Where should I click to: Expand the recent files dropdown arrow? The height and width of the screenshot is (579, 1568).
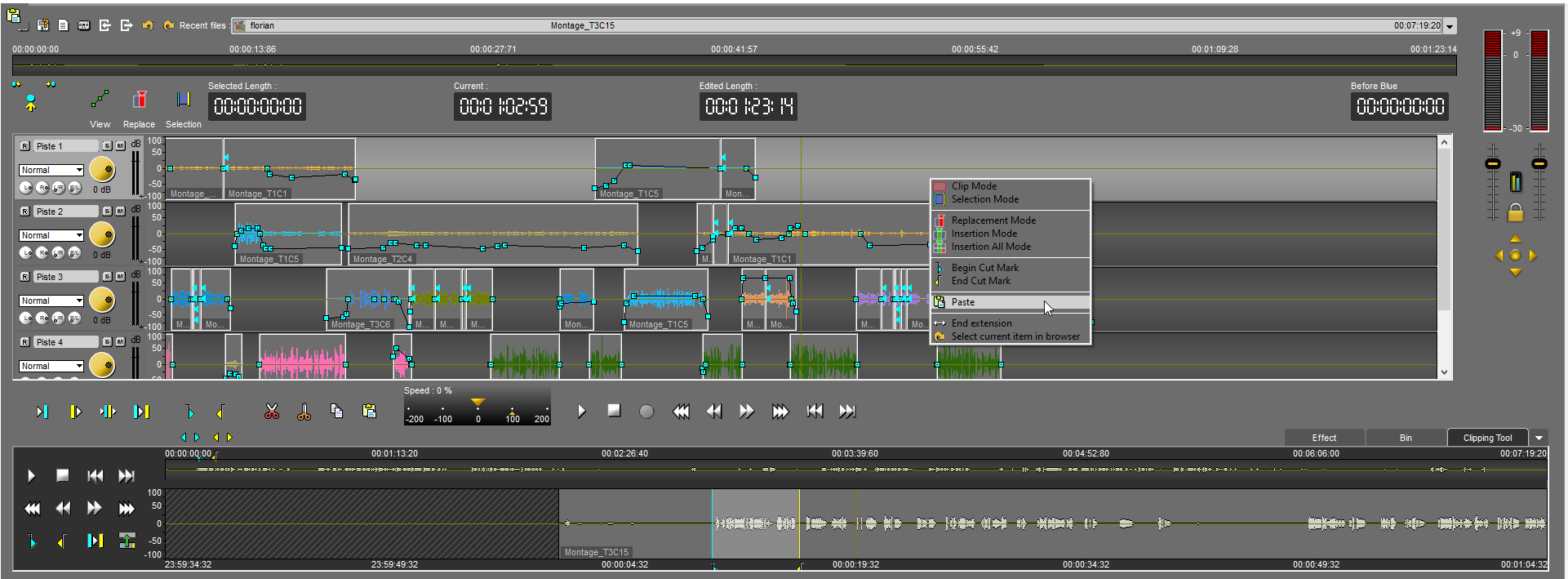click(x=1450, y=26)
